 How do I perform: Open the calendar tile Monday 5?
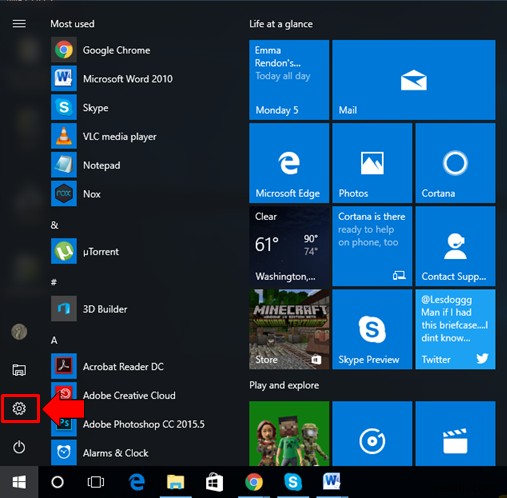pyautogui.click(x=289, y=80)
